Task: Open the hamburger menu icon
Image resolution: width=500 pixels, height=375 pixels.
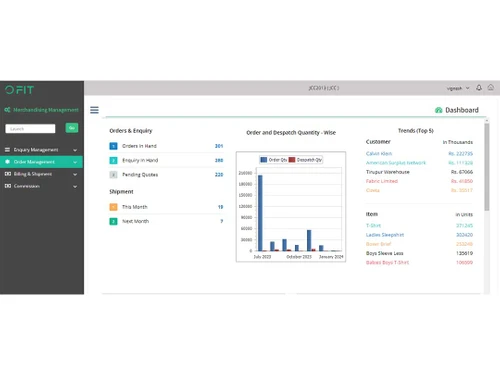Action: [94, 110]
